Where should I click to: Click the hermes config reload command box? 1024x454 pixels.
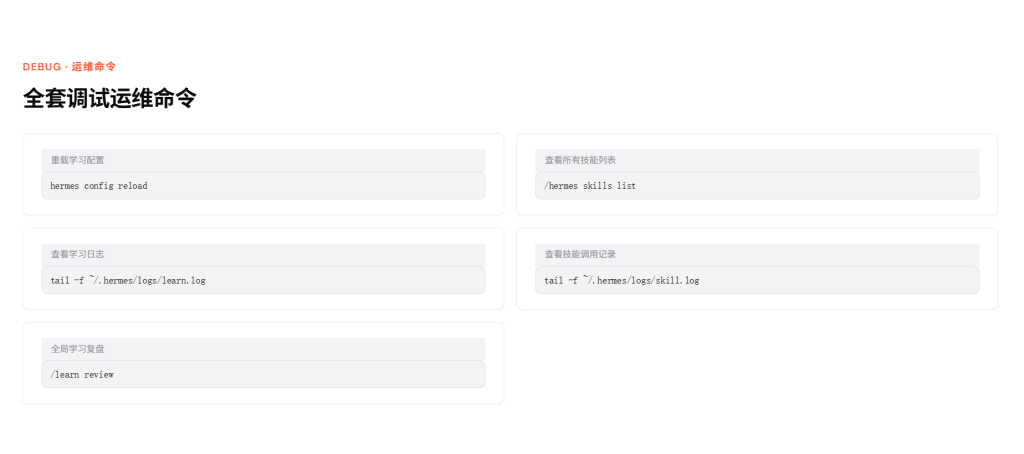(x=263, y=186)
